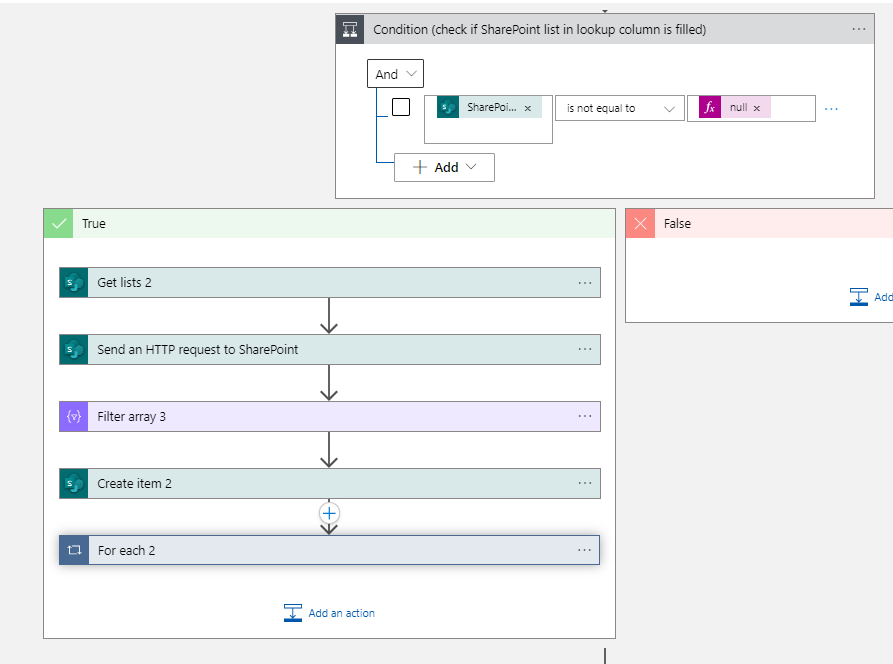Select the loop icon on For each 2

coord(73,550)
